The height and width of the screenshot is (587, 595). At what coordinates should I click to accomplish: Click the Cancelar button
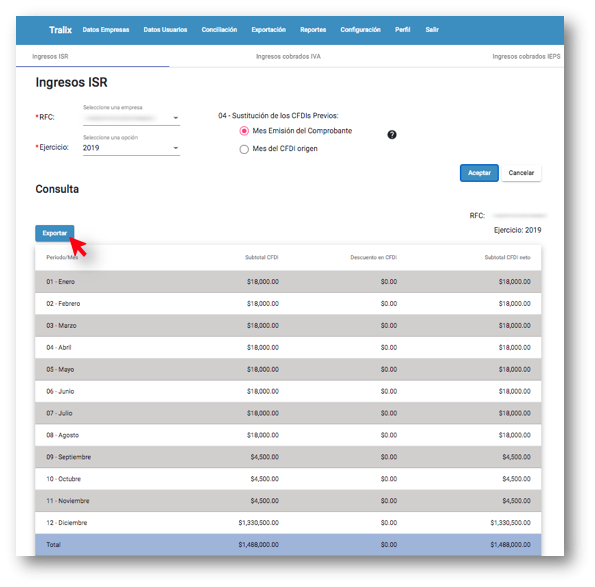(x=521, y=173)
